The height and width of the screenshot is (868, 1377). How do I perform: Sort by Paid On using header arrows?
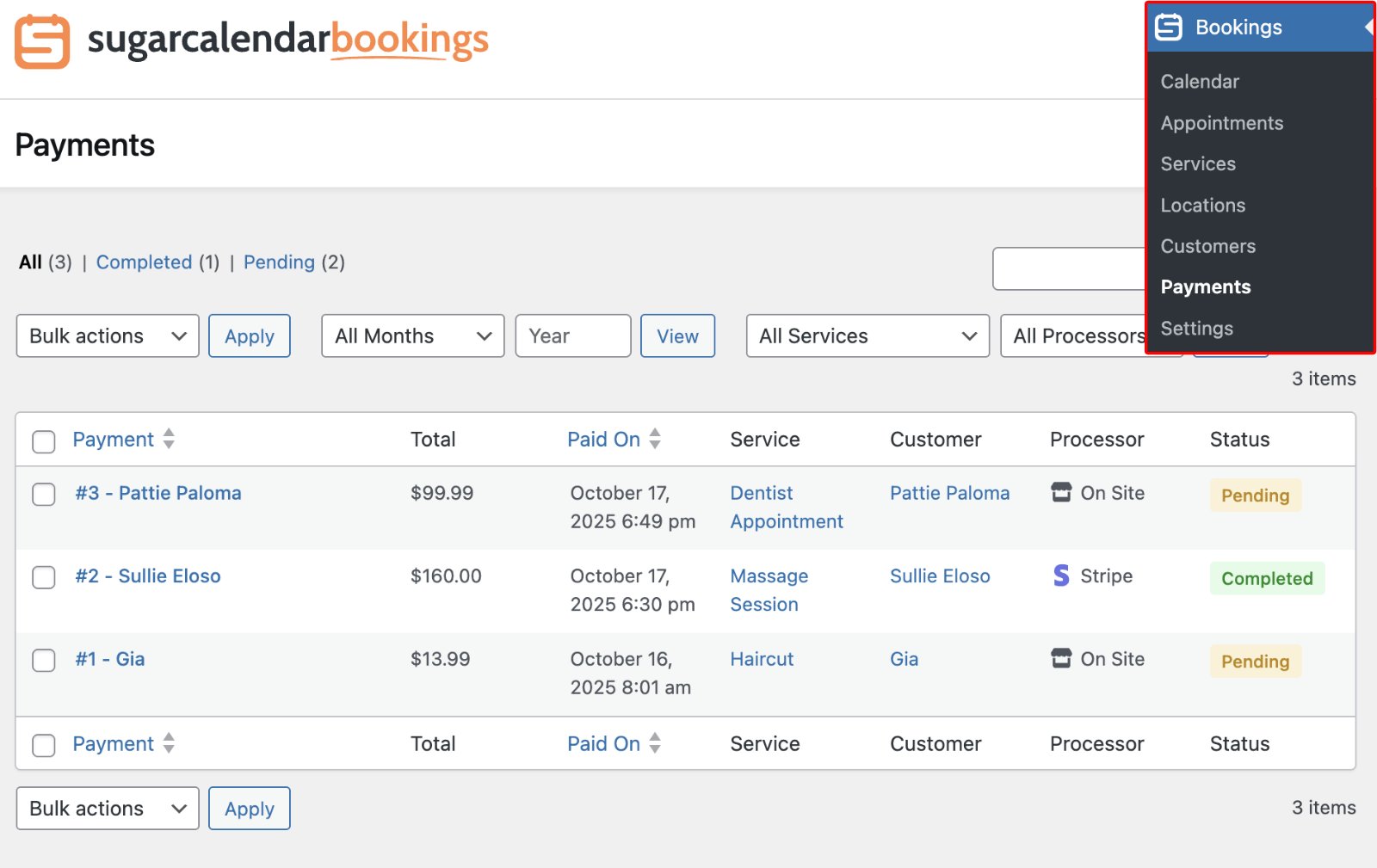[x=655, y=440]
